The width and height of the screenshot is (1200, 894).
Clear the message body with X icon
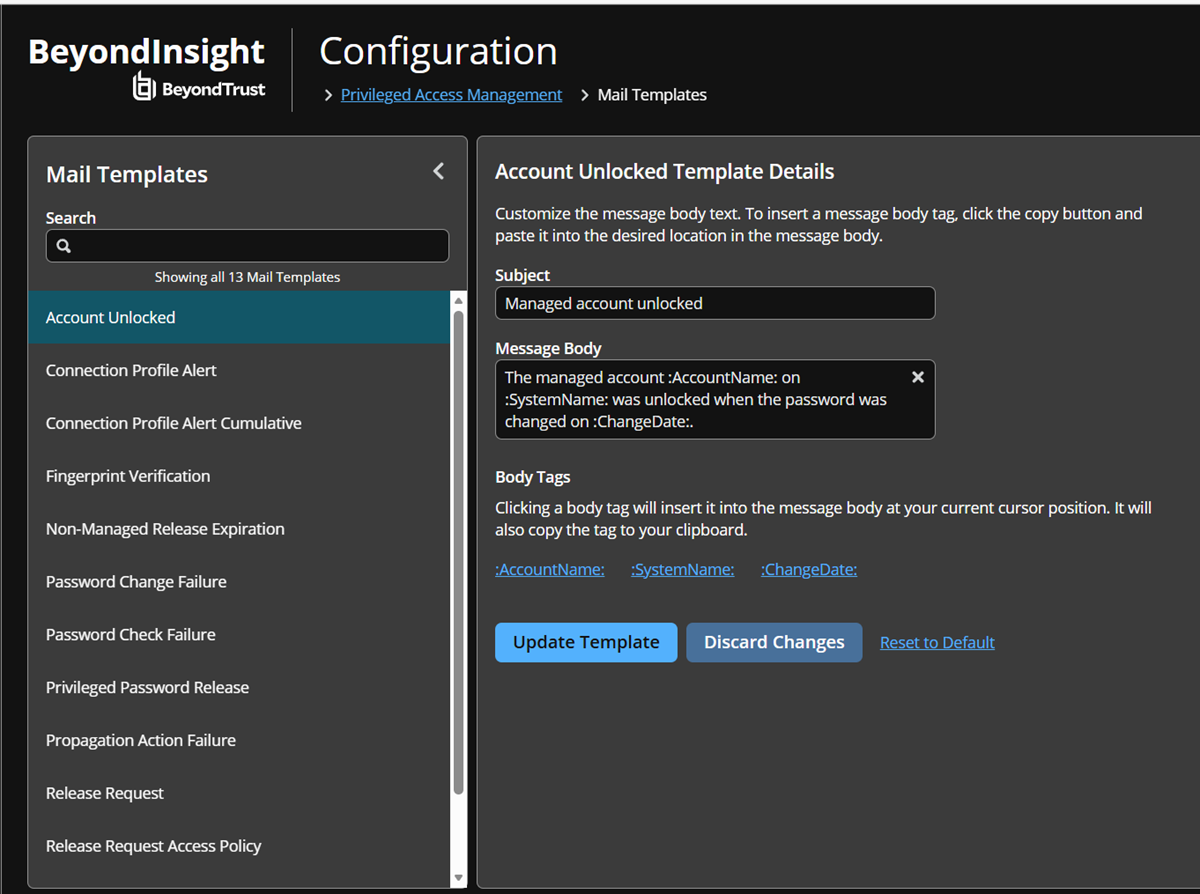click(918, 377)
